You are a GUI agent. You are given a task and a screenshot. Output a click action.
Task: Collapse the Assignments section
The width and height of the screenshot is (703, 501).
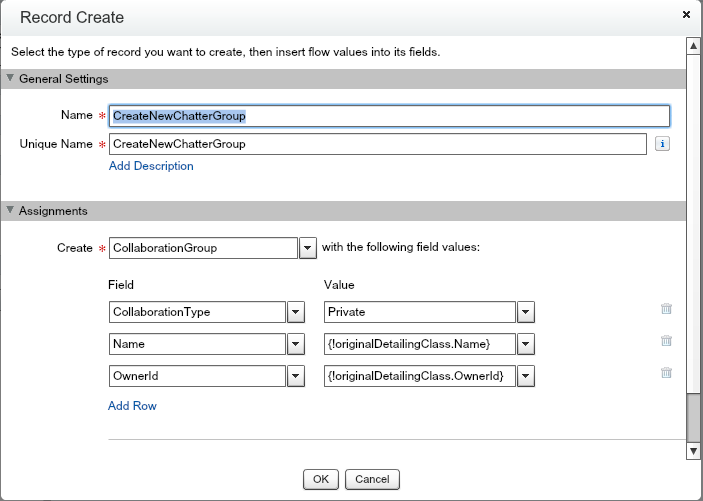(11, 211)
